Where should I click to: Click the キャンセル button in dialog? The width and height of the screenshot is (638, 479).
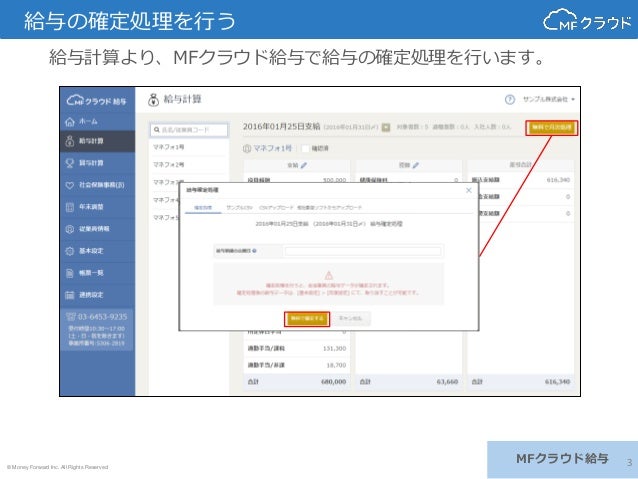[x=350, y=318]
